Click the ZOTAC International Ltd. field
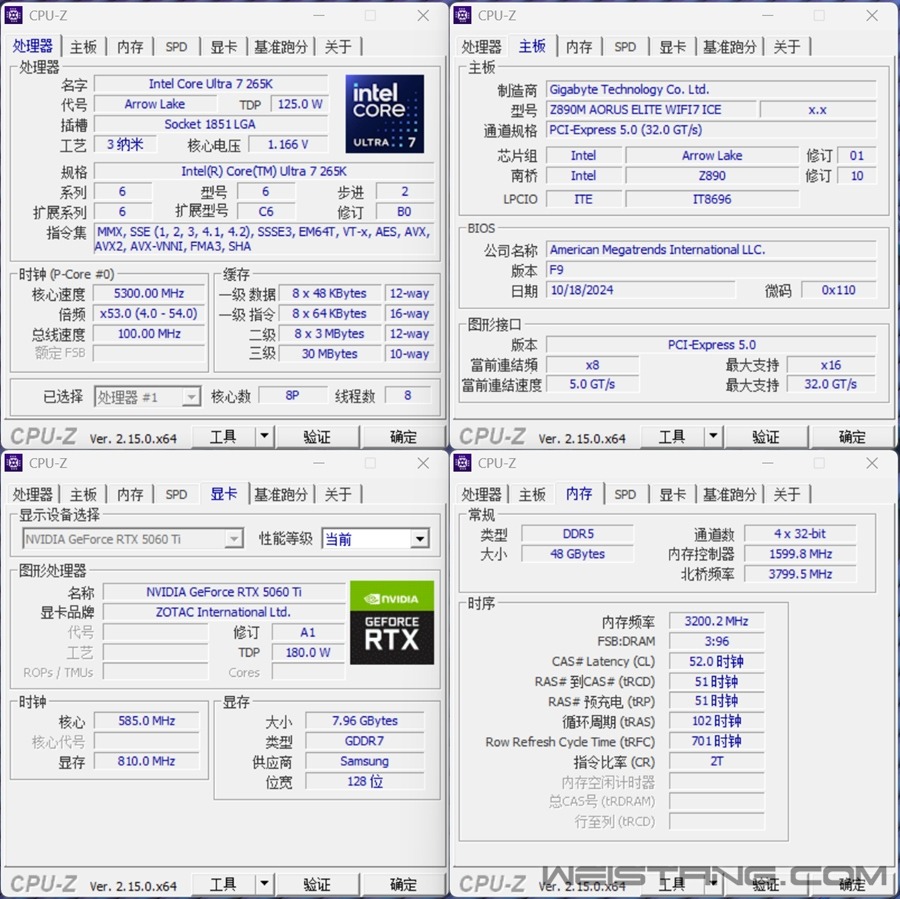The width and height of the screenshot is (900, 899). click(224, 612)
